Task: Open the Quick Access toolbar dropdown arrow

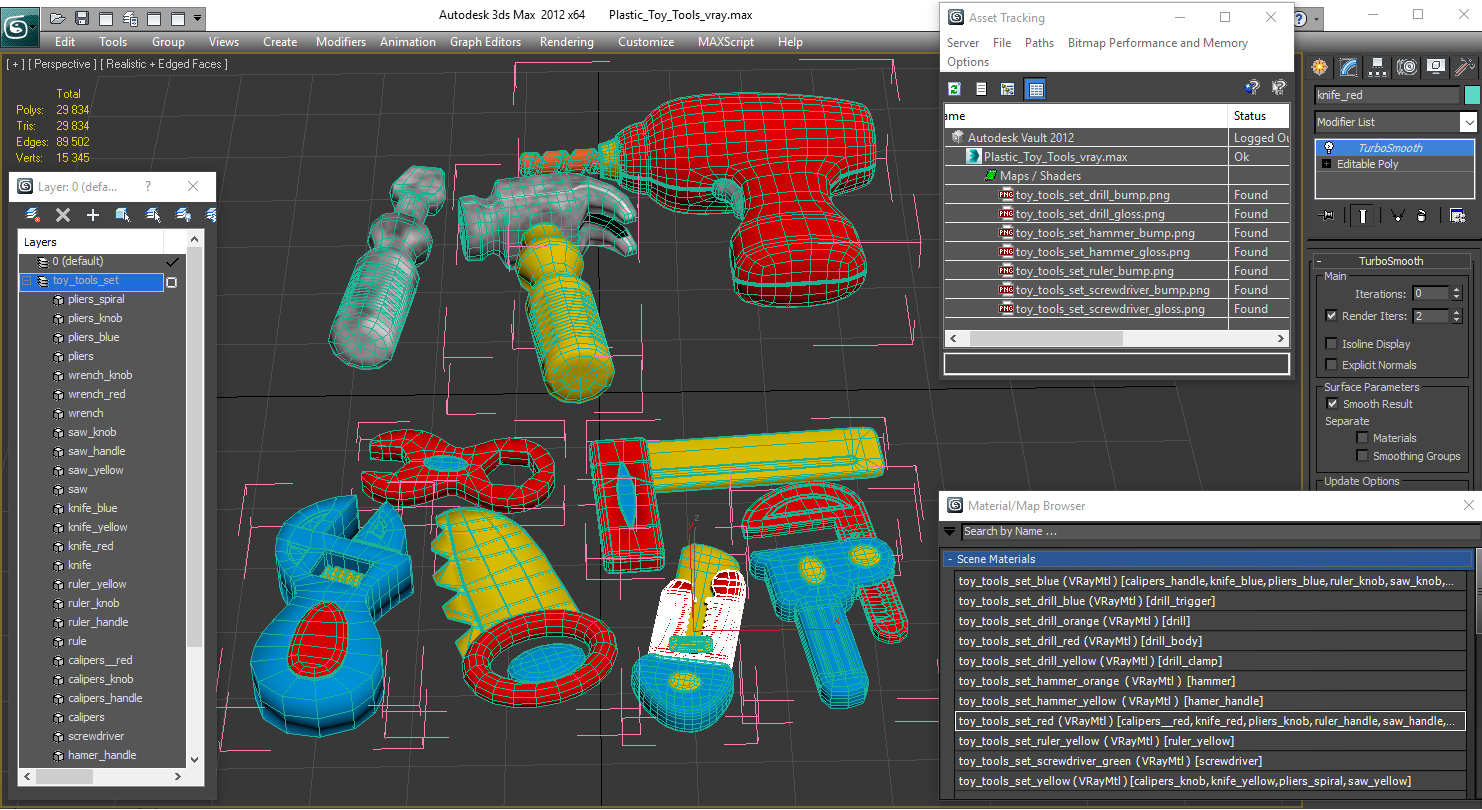Action: (197, 18)
